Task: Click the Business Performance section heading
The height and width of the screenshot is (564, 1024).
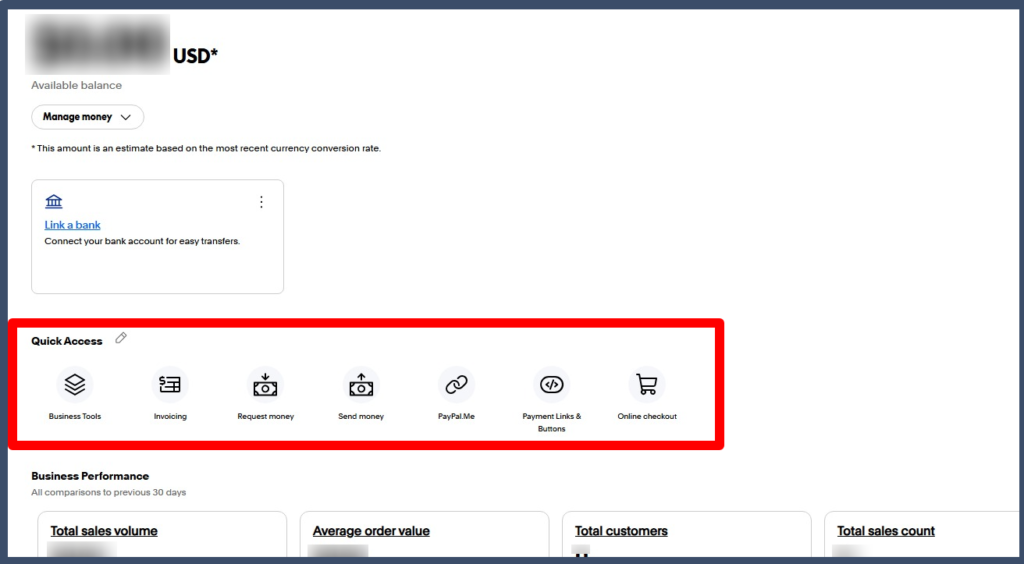Action: point(90,476)
